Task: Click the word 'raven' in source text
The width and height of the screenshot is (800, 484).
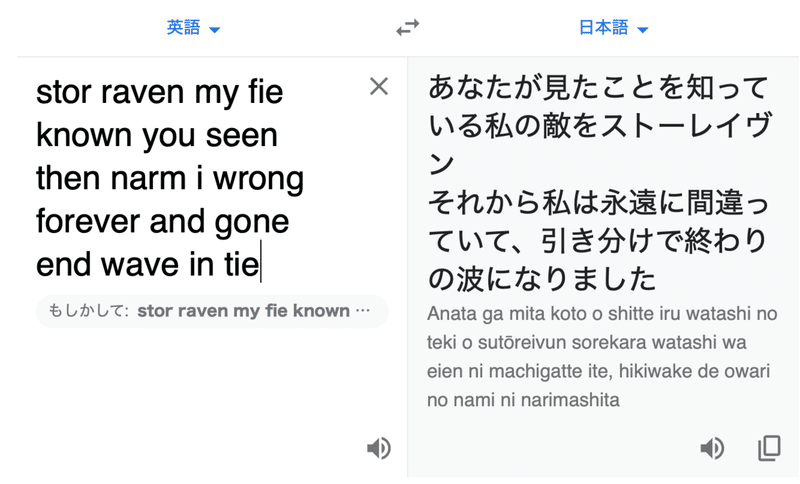Action: (143, 92)
